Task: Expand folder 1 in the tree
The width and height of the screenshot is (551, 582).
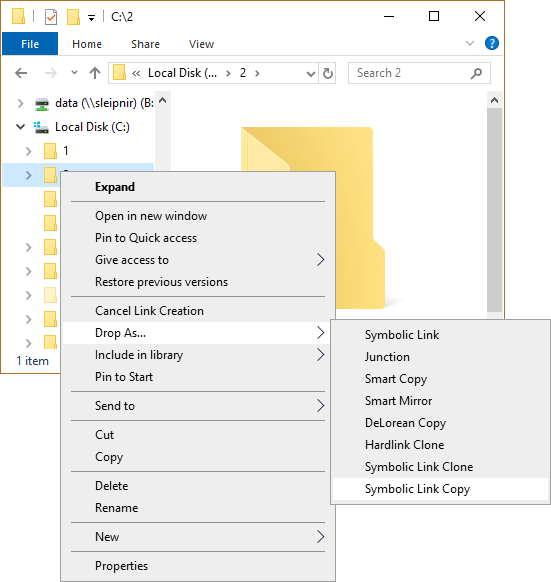Action: point(28,151)
